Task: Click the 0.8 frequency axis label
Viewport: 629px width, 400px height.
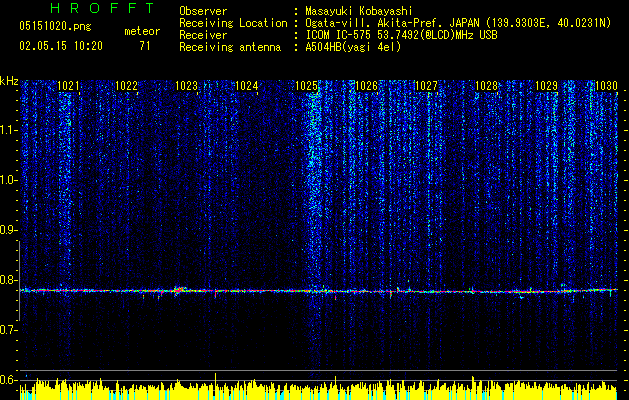Action: pyautogui.click(x=8, y=280)
